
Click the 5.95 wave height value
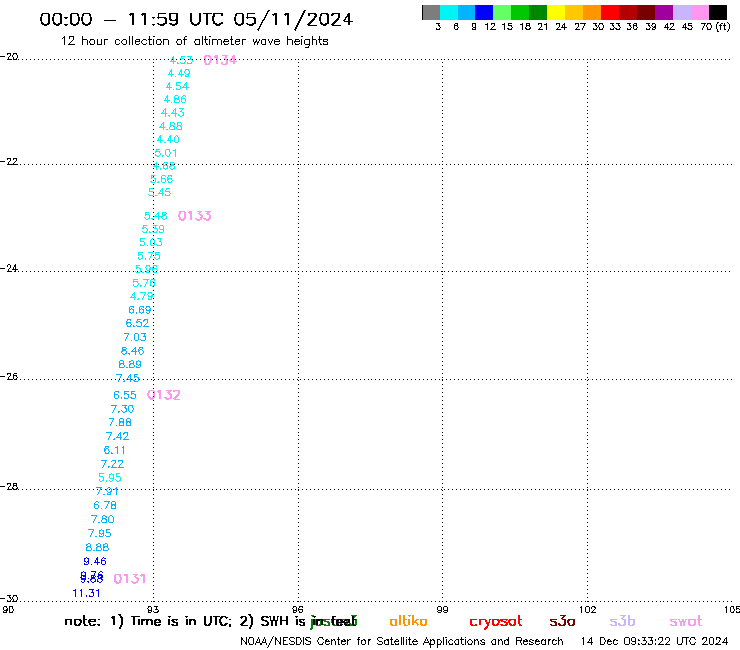point(110,477)
